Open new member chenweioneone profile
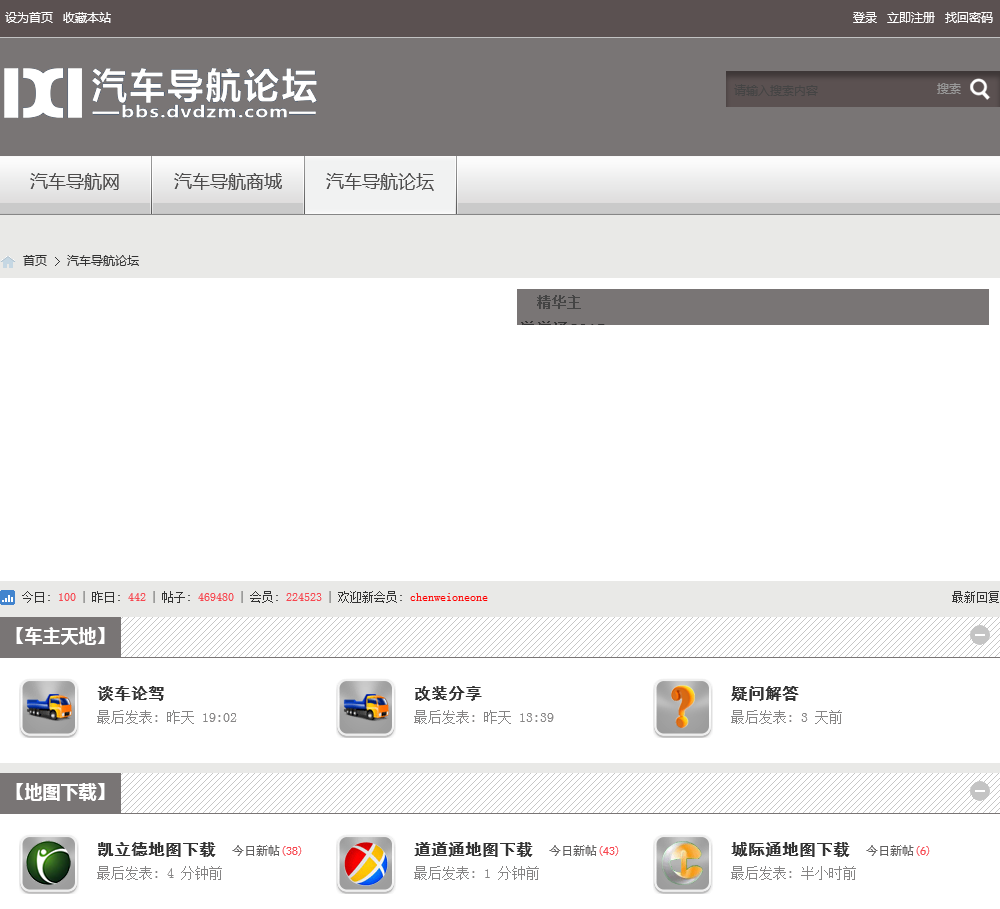This screenshot has width=1000, height=909. tap(449, 598)
